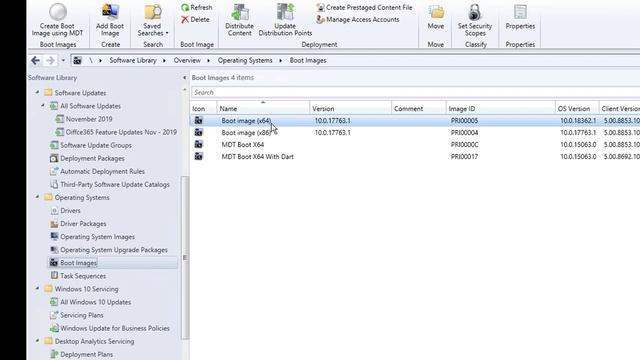Collapse Windows 10 Servicing folder
This screenshot has height=360, width=640.
pyautogui.click(x=37, y=289)
